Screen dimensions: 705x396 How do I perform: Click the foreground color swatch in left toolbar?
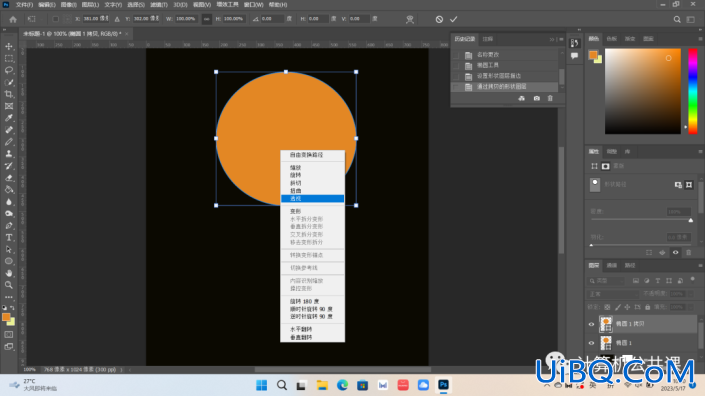tap(6, 317)
